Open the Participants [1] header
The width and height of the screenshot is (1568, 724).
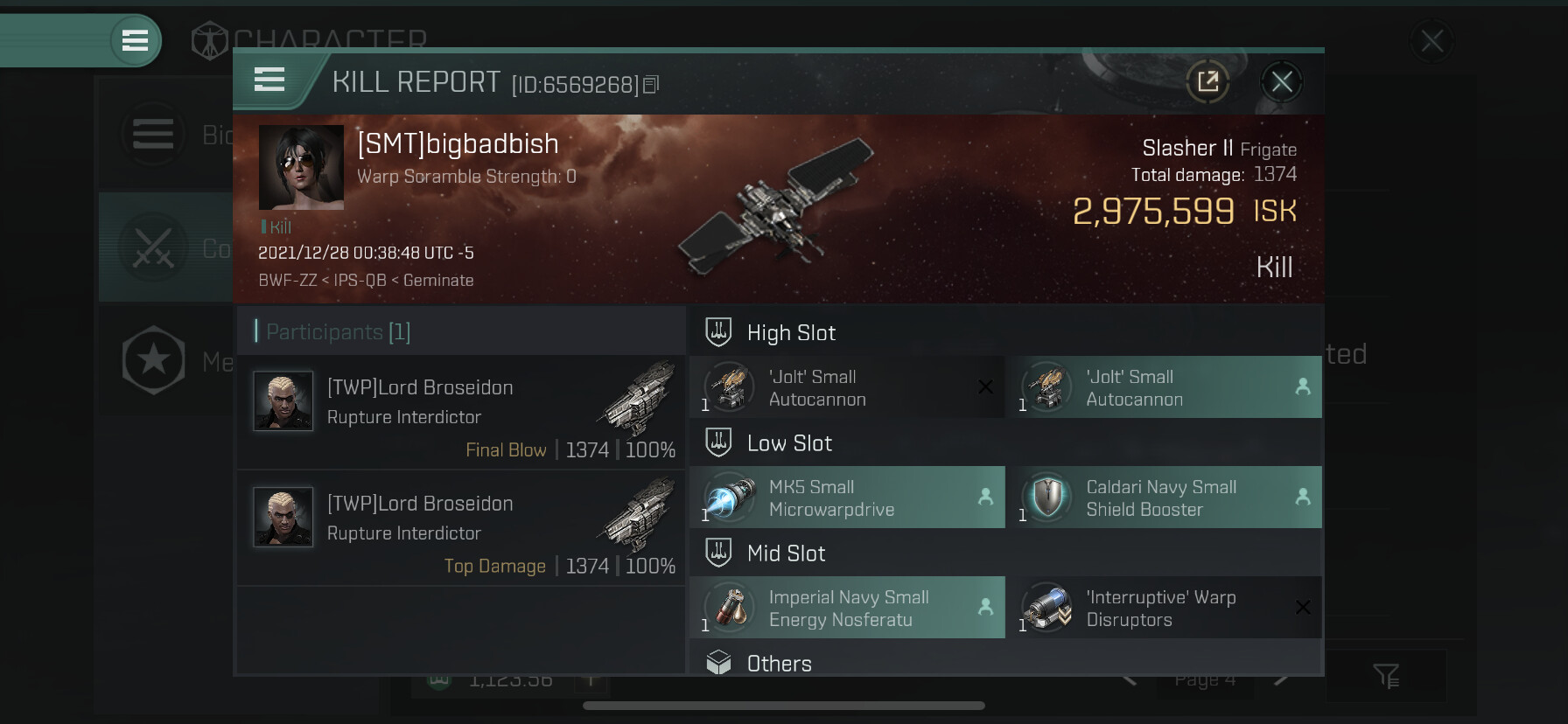(461, 331)
